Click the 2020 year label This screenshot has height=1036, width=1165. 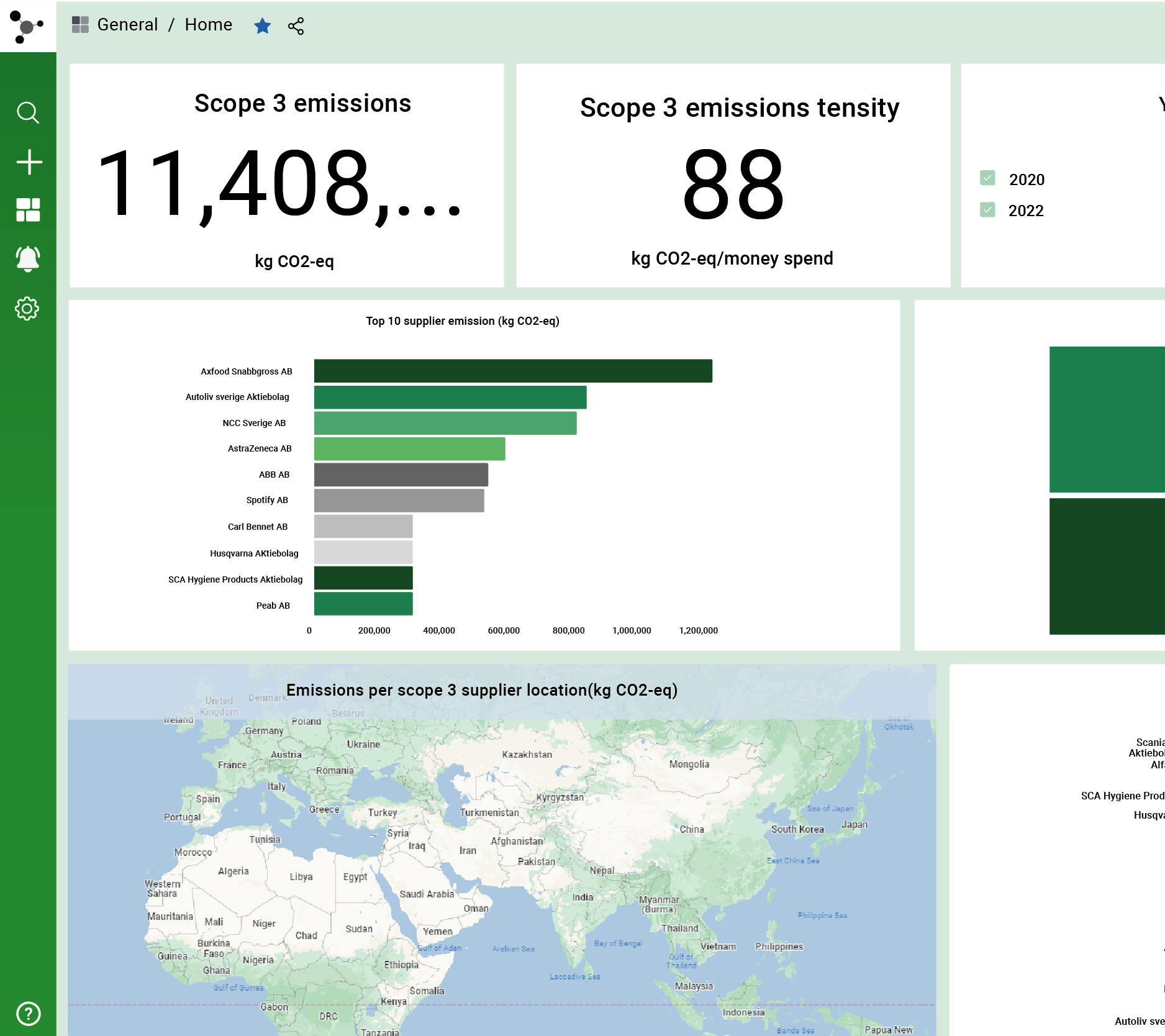[1027, 179]
